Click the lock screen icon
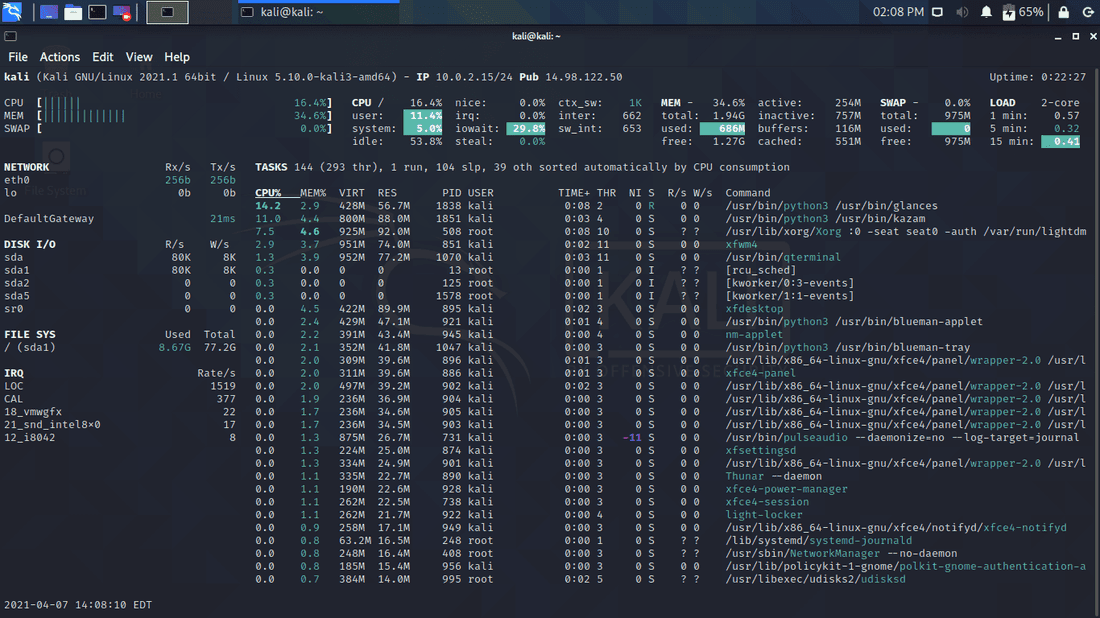Screen dimensions: 1100x618 tap(1062, 12)
